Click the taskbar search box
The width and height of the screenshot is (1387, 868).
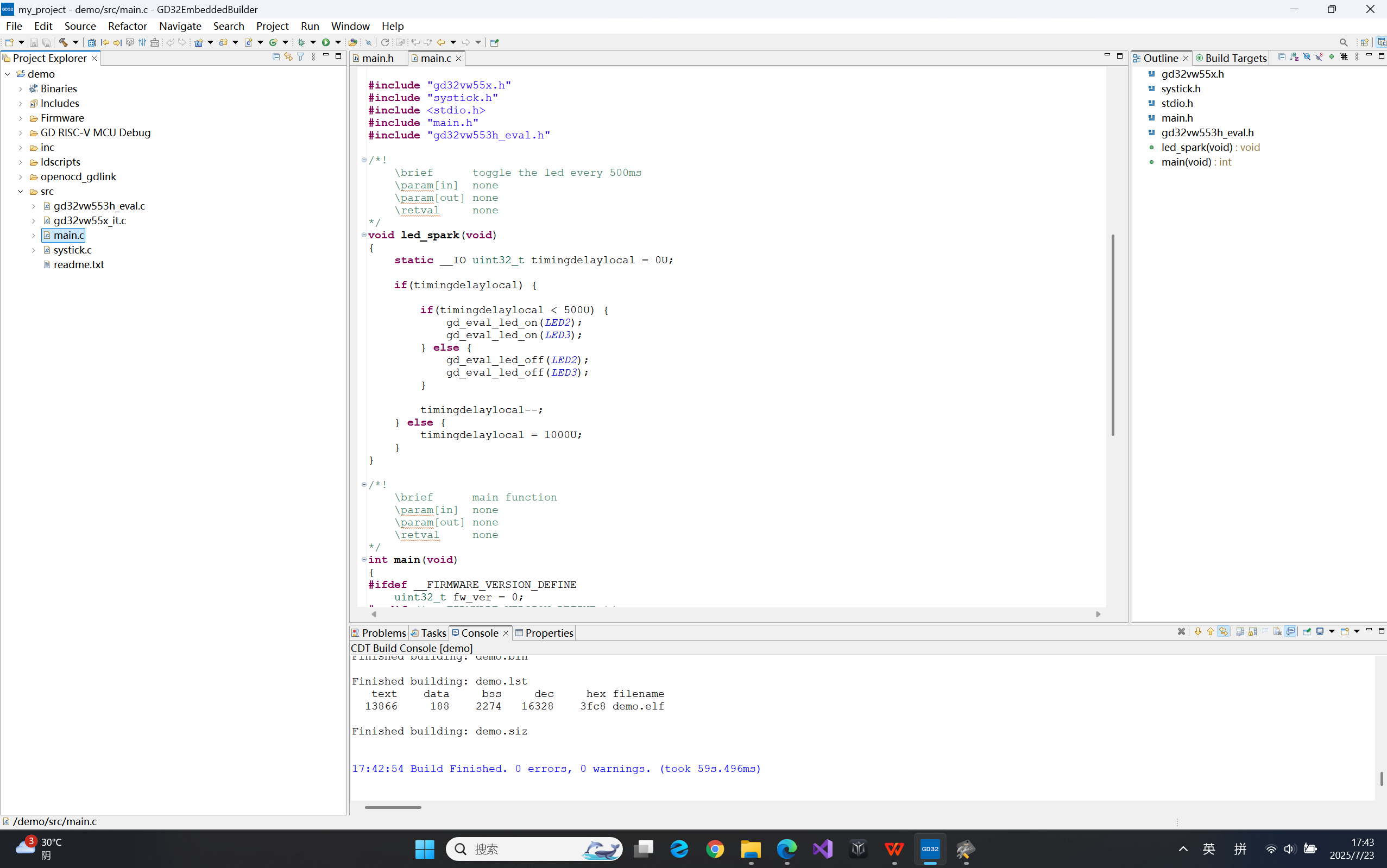coord(534,849)
